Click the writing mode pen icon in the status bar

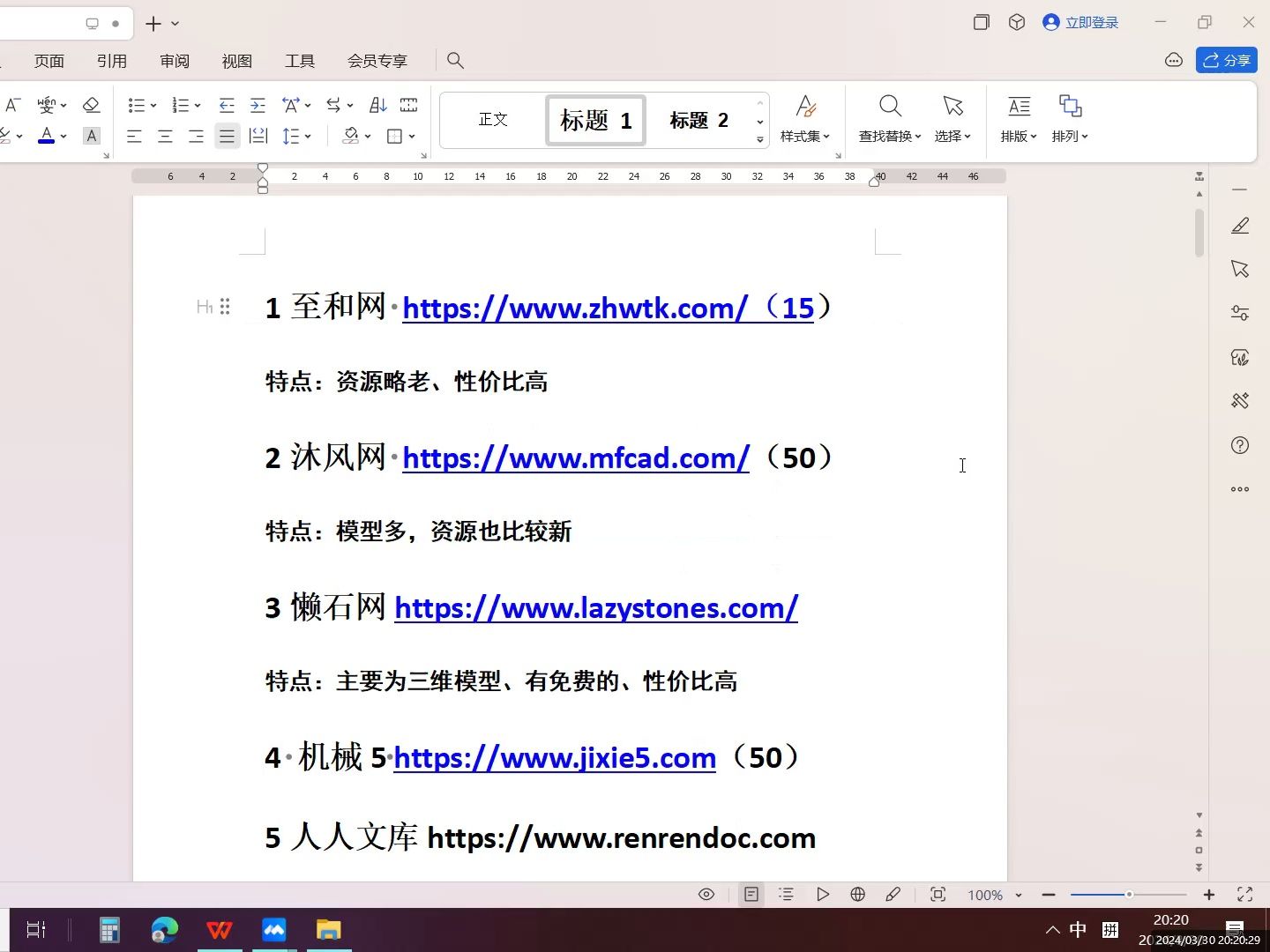[893, 895]
